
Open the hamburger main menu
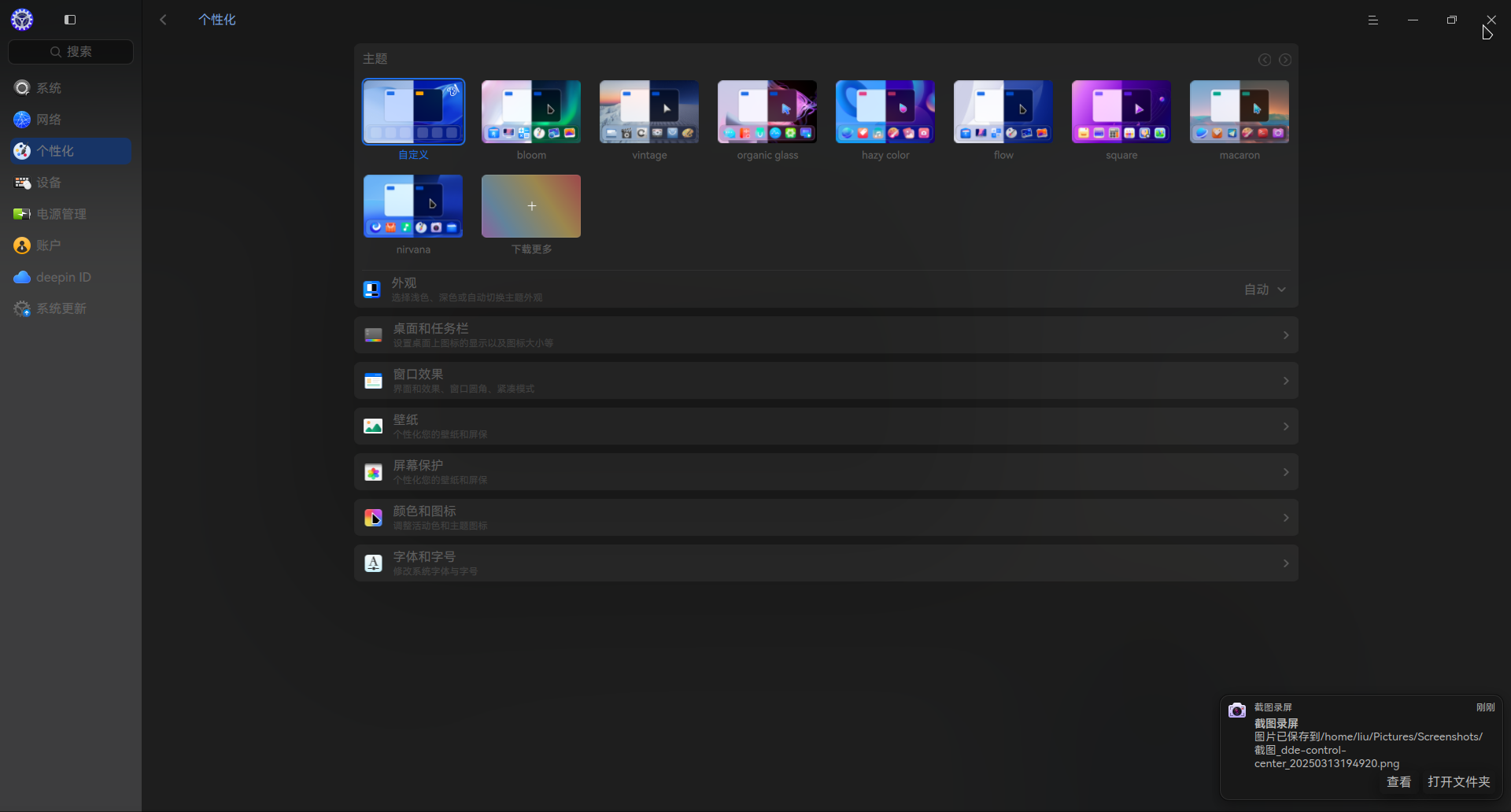click(x=1373, y=20)
